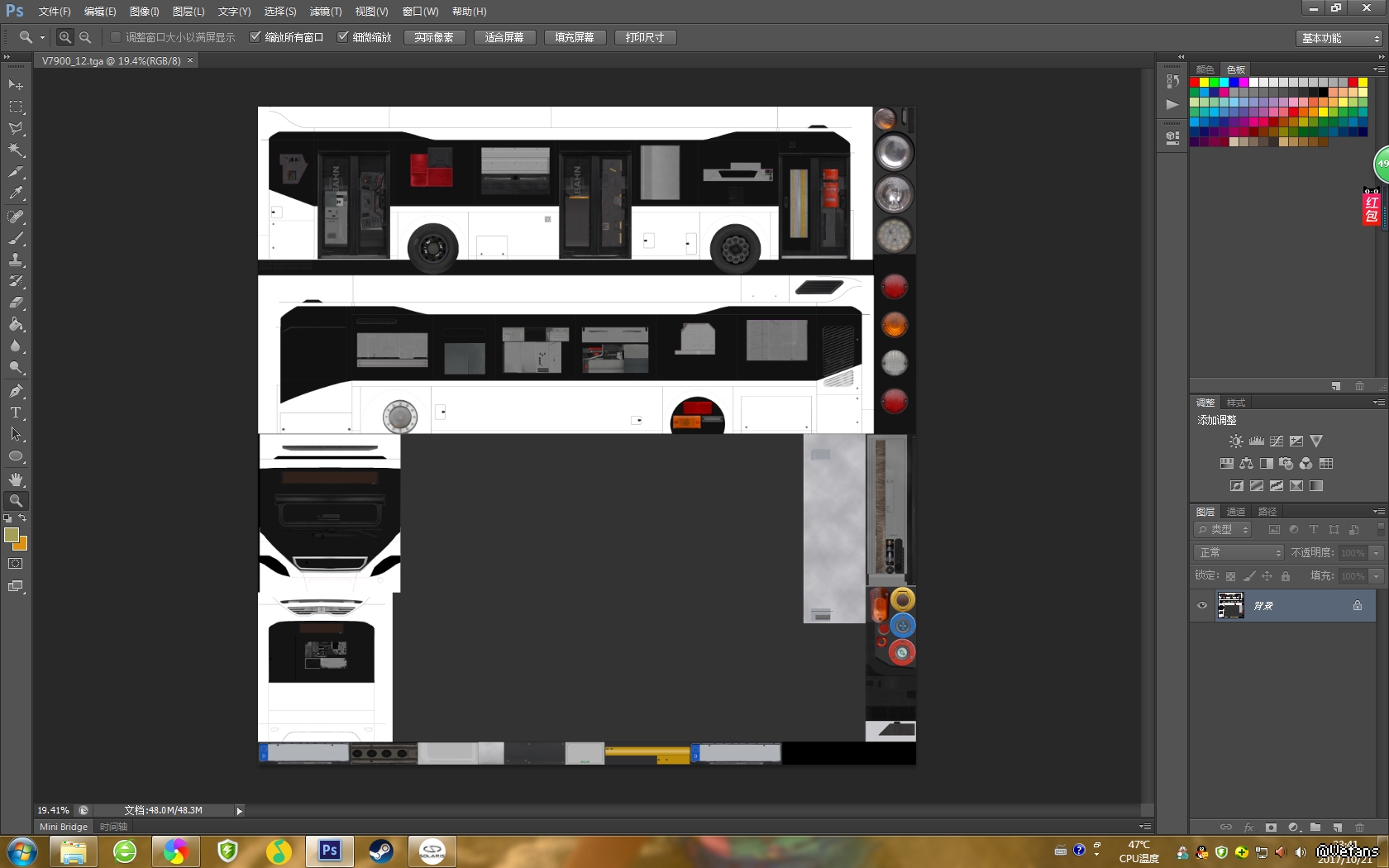Image resolution: width=1389 pixels, height=868 pixels.
Task: Select the Move tool
Action: (x=16, y=85)
